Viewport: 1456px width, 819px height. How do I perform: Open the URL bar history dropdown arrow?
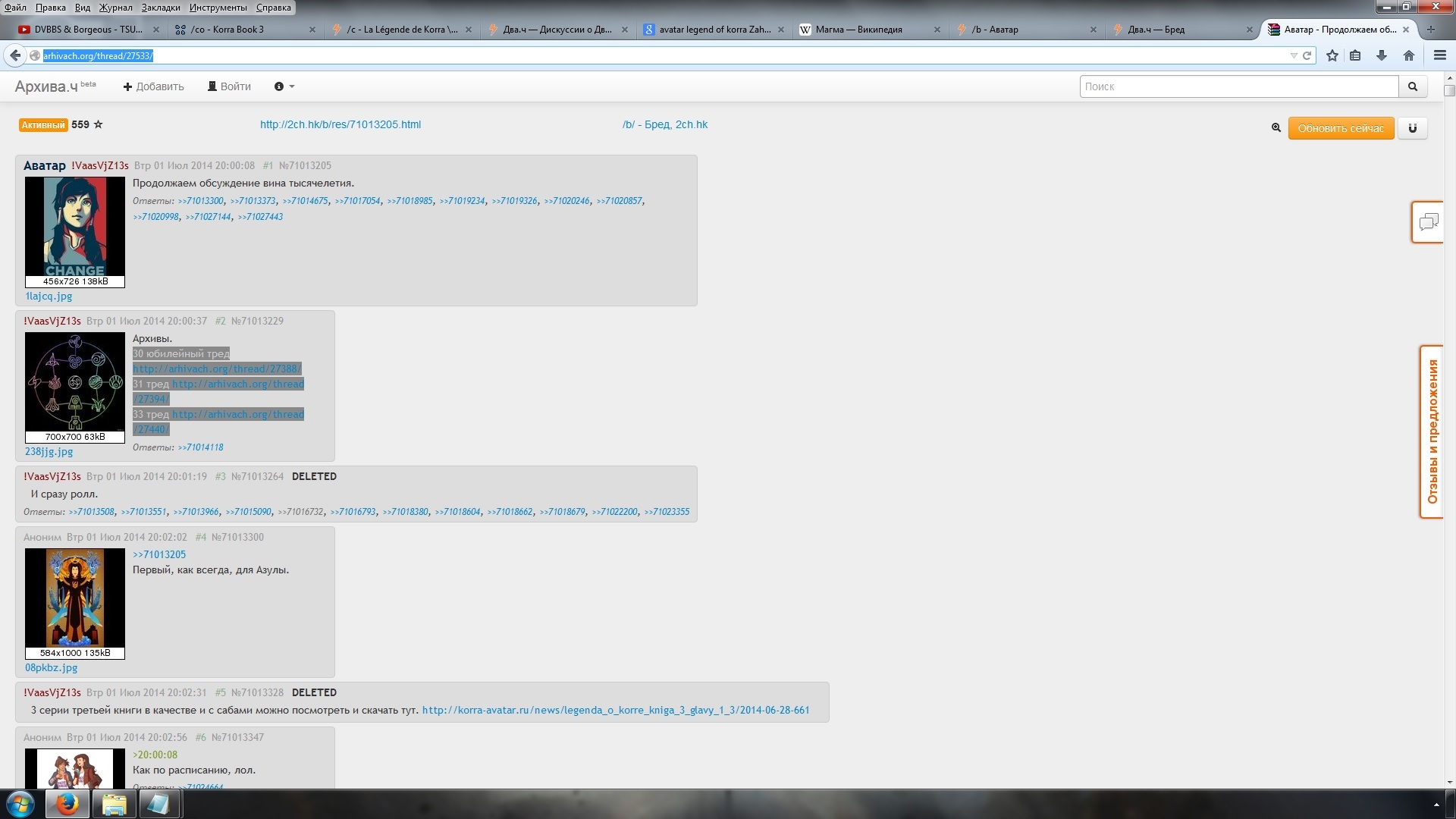click(1293, 55)
